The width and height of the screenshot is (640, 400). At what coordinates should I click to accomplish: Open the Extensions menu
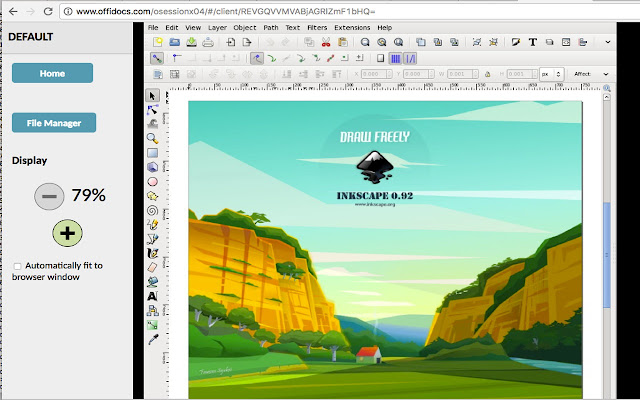tap(352, 28)
